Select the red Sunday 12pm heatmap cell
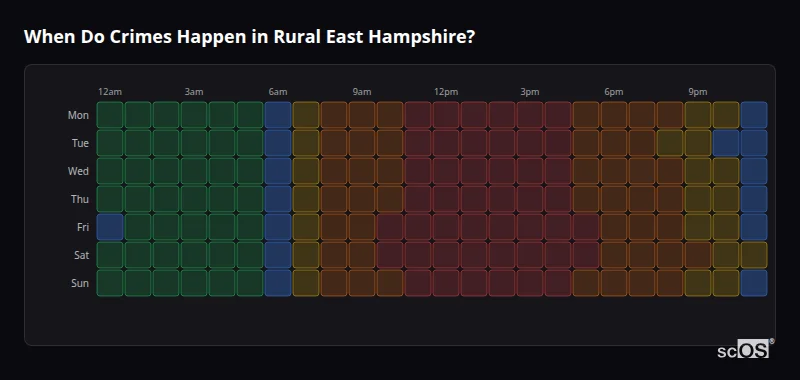The image size is (800, 380). [446, 283]
